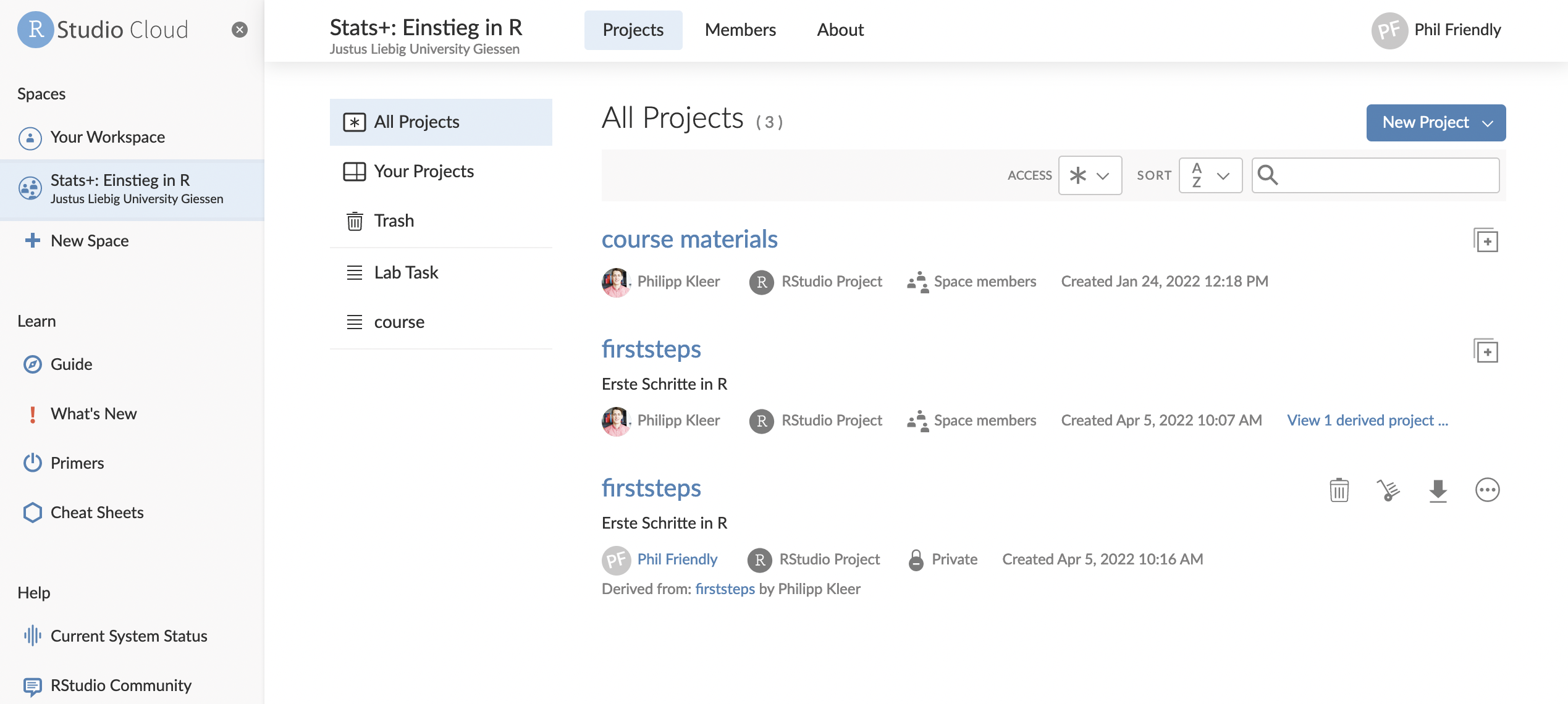1568x704 pixels.
Task: Click the Private lock icon
Action: [x=916, y=559]
